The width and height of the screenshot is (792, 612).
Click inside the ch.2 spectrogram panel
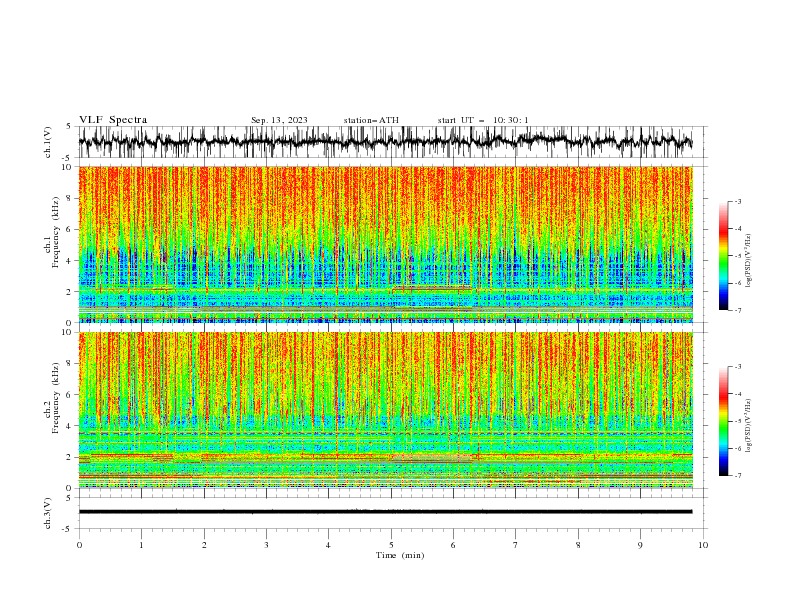point(385,410)
